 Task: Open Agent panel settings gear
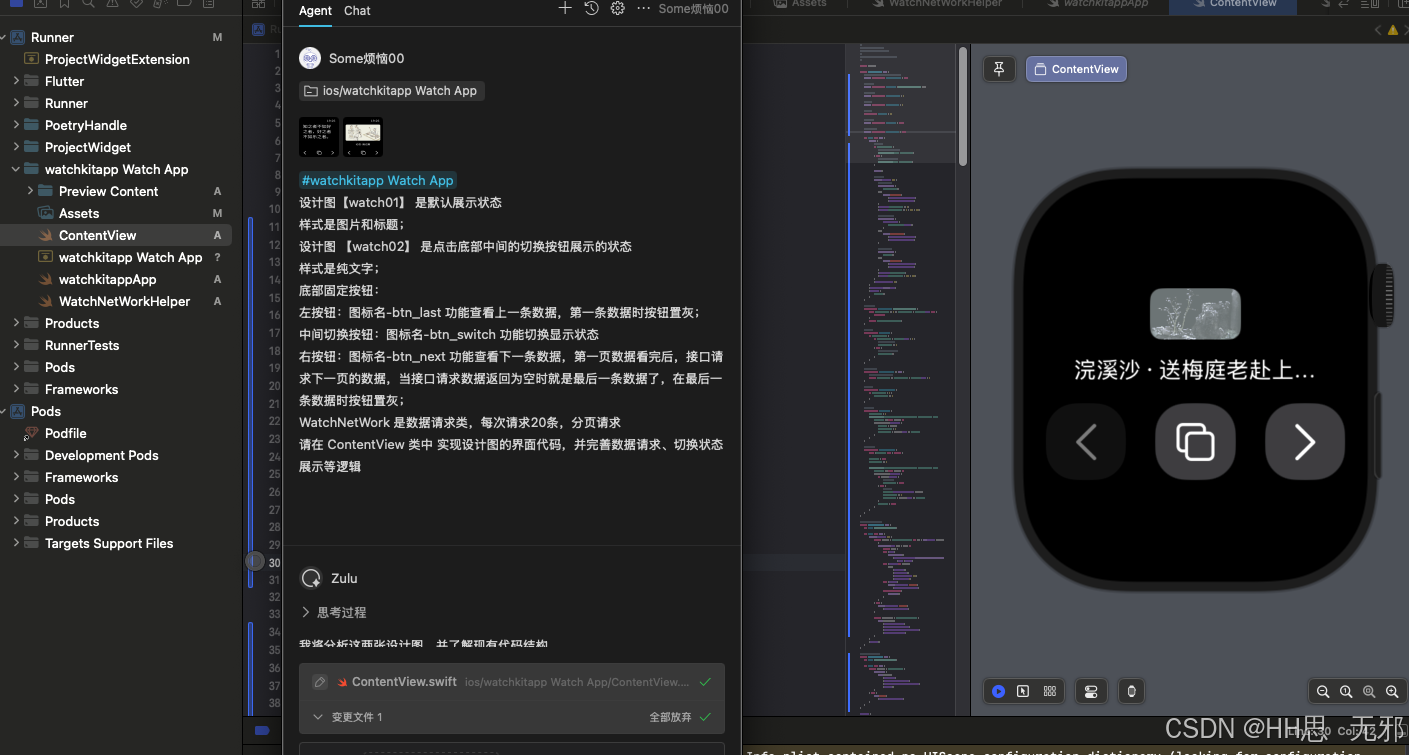[618, 8]
